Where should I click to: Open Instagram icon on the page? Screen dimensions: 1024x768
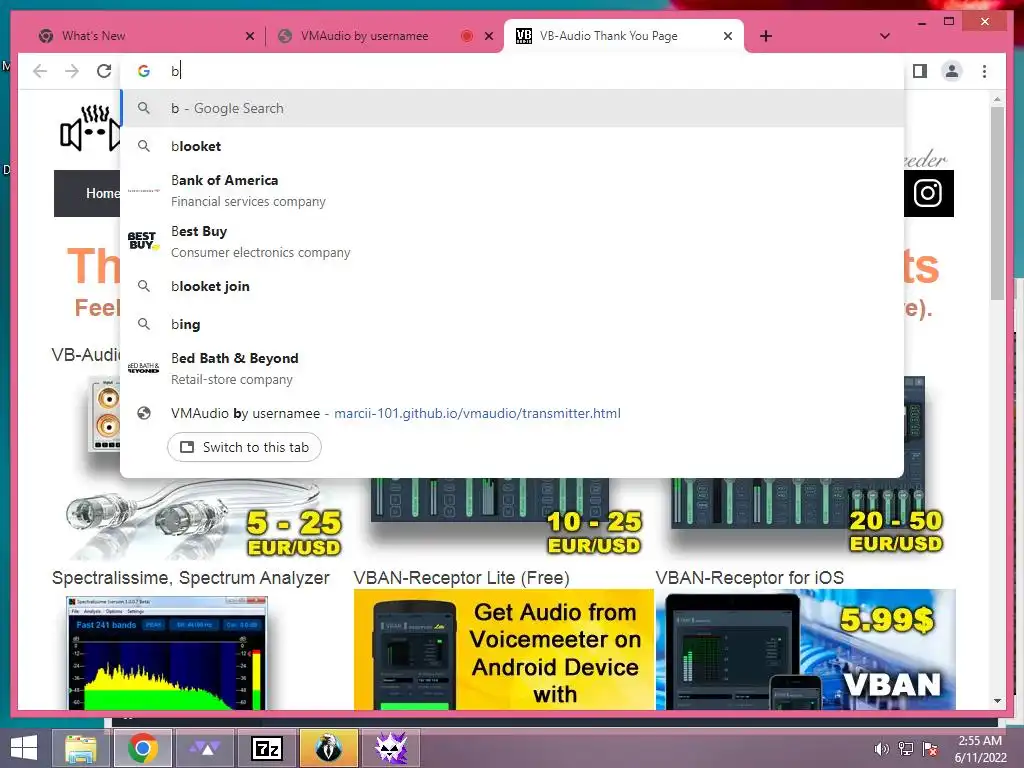[928, 193]
